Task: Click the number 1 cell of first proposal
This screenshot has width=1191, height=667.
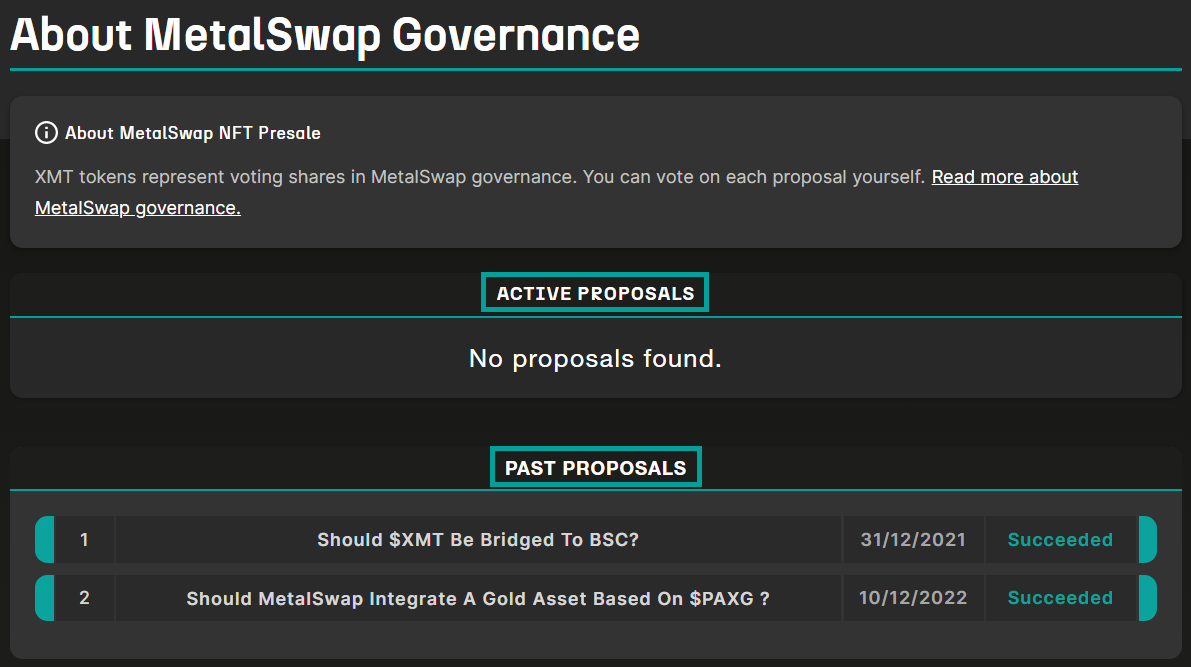Action: click(84, 540)
